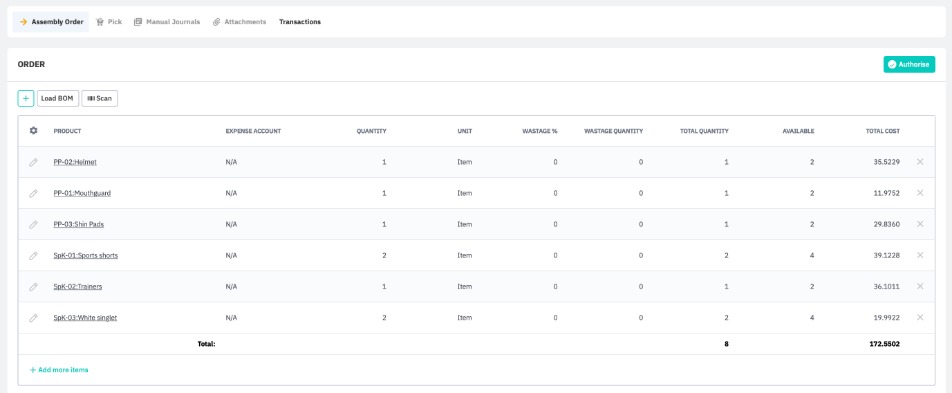The image size is (952, 393).
Task: Delete the PP-02:Helmet line with X
Action: [x=920, y=162]
